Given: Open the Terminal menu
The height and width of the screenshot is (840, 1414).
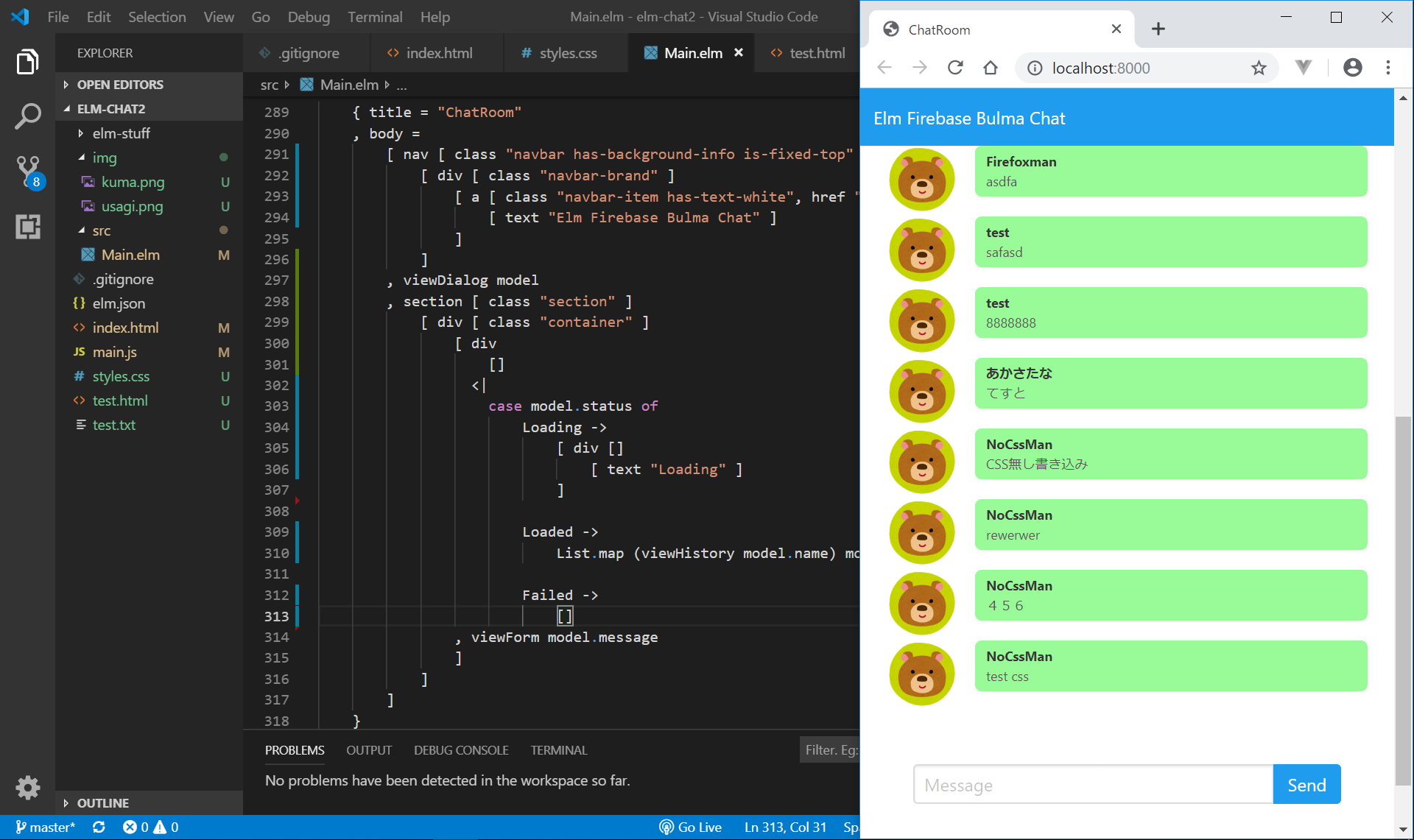Looking at the screenshot, I should pos(375,16).
